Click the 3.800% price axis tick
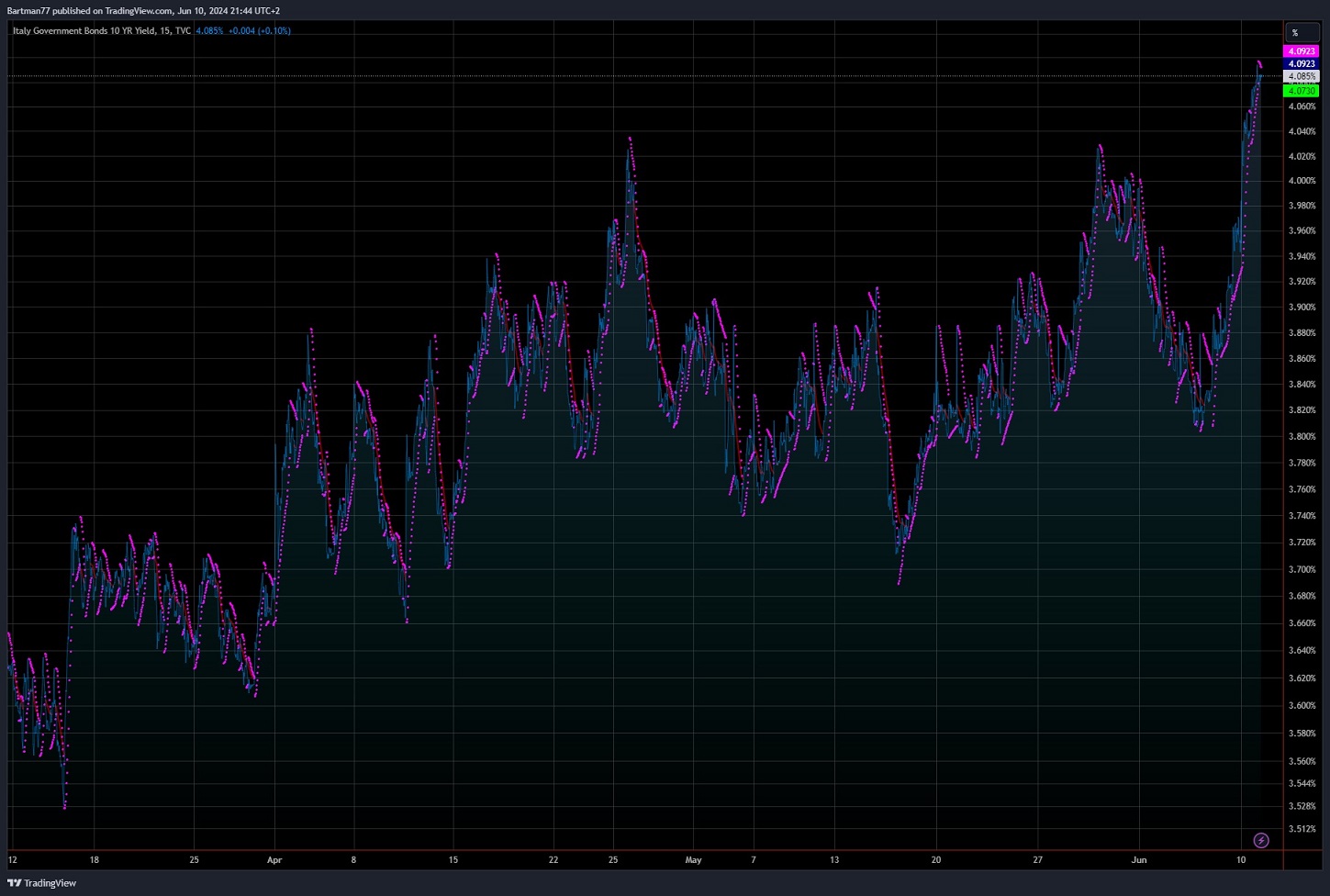The height and width of the screenshot is (896, 1330). [1302, 437]
